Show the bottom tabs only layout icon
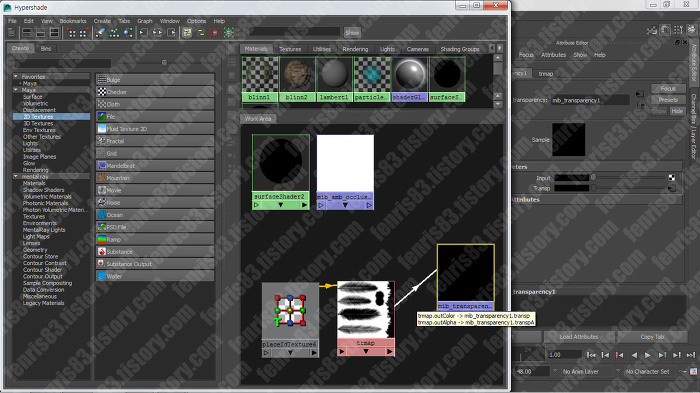700x393 pixels. click(41, 33)
